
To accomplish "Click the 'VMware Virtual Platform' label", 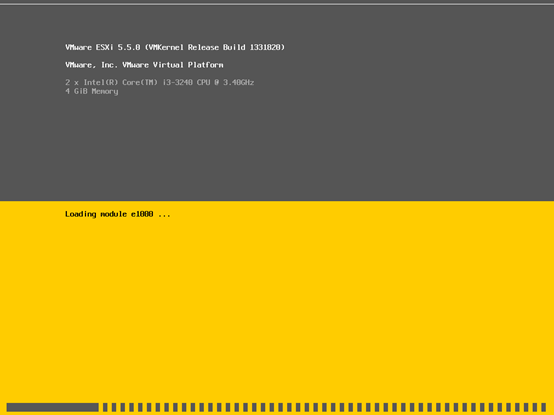I will (173, 65).
